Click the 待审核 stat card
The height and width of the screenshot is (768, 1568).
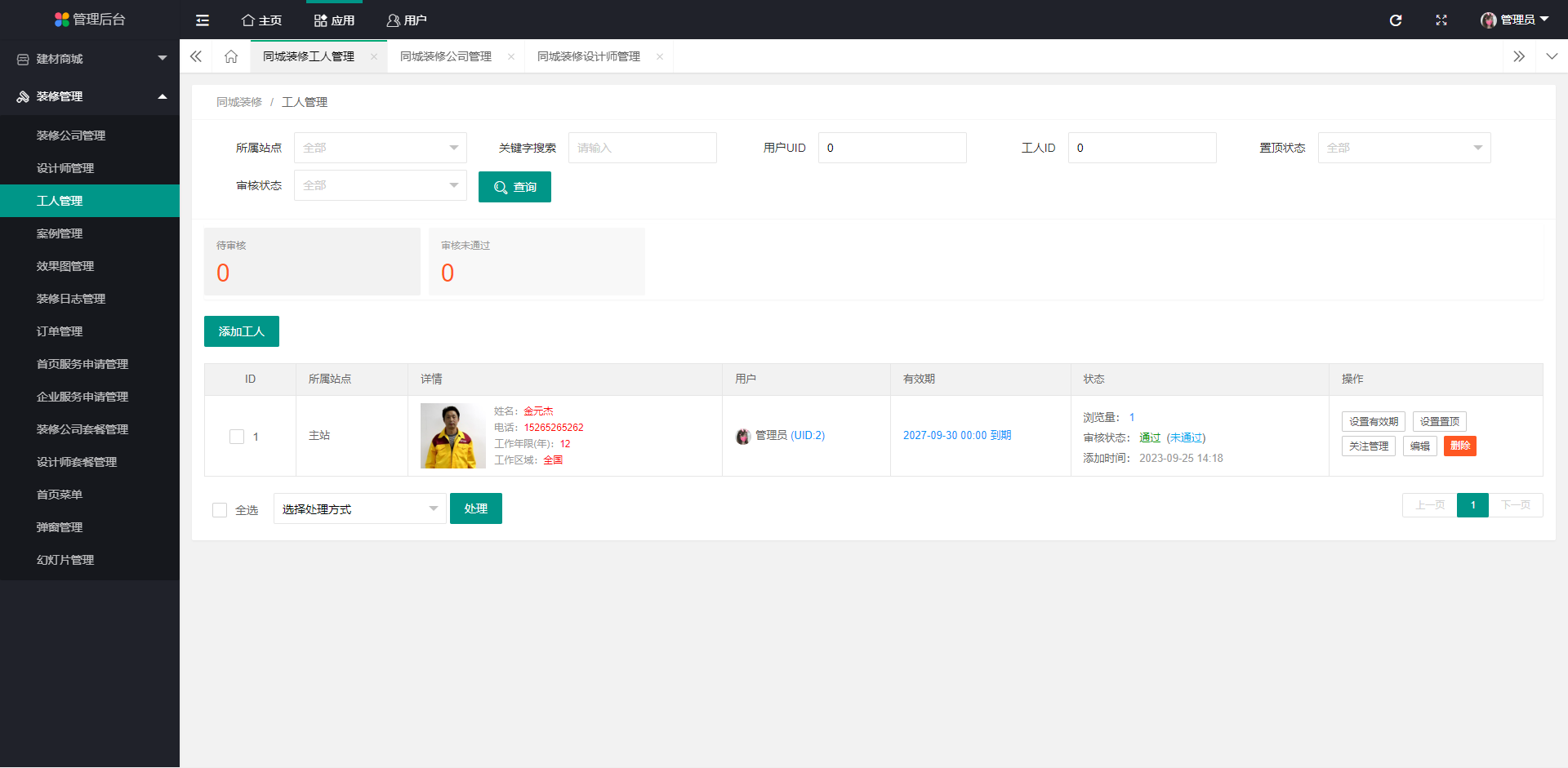pos(312,261)
